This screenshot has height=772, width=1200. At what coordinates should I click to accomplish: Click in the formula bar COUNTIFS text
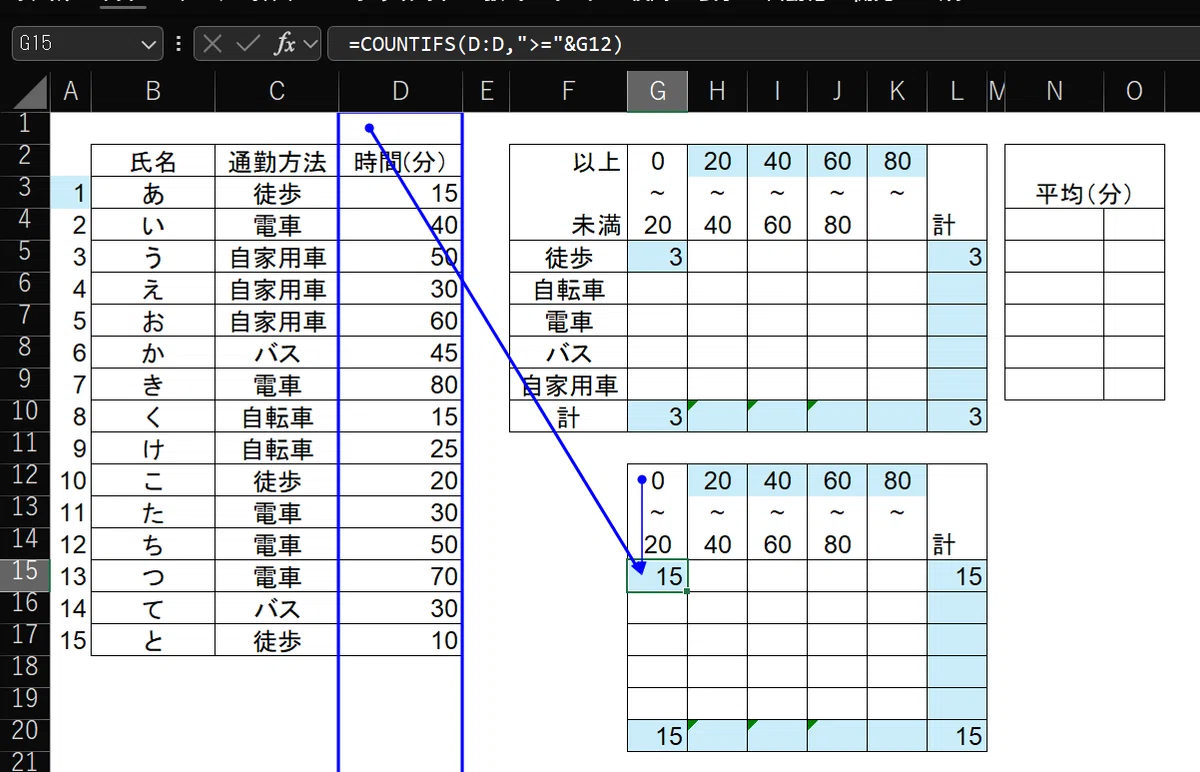[486, 44]
